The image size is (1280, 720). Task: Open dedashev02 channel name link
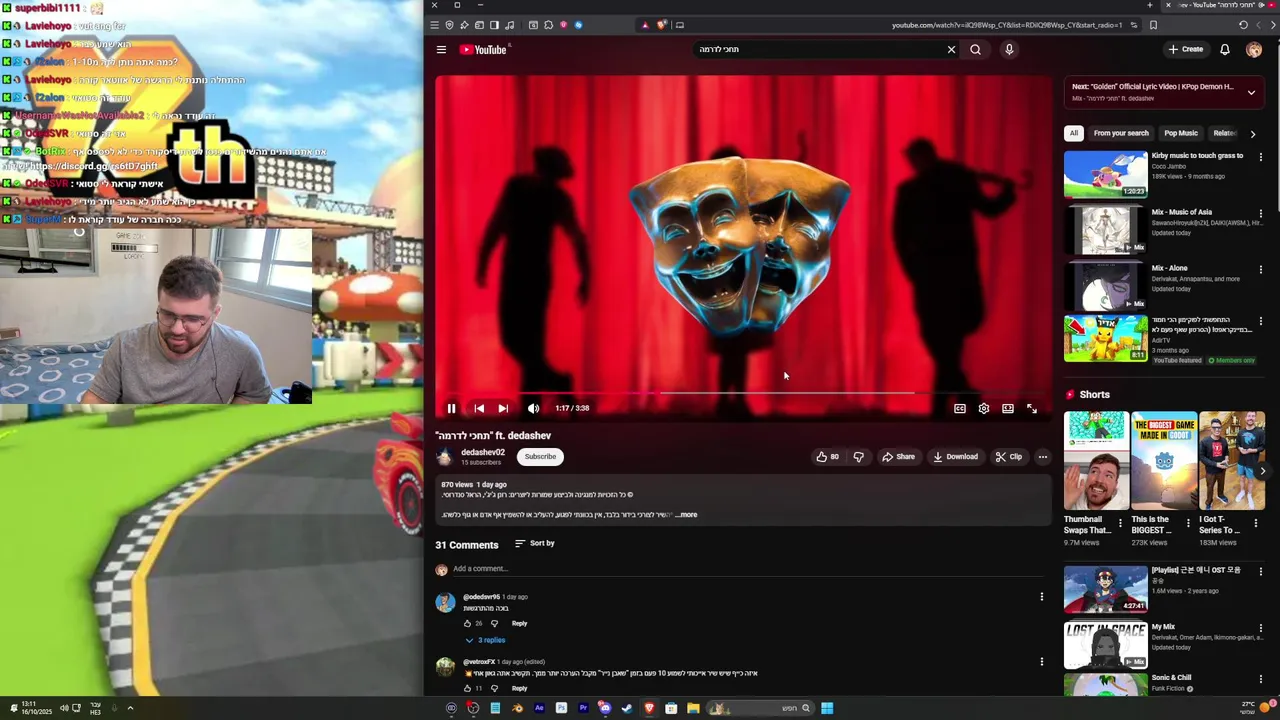483,452
